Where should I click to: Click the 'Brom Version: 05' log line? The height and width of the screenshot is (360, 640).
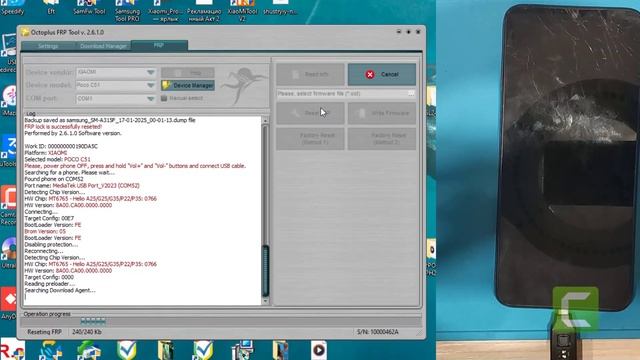(x=45, y=231)
